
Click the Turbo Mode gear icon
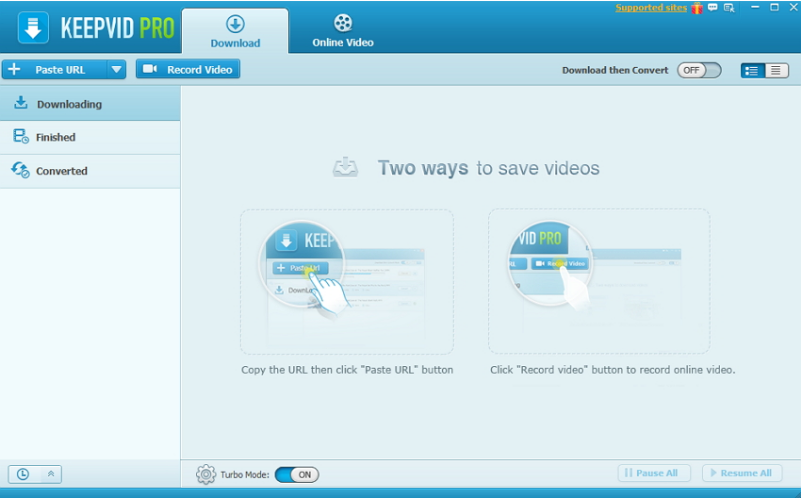[x=206, y=474]
